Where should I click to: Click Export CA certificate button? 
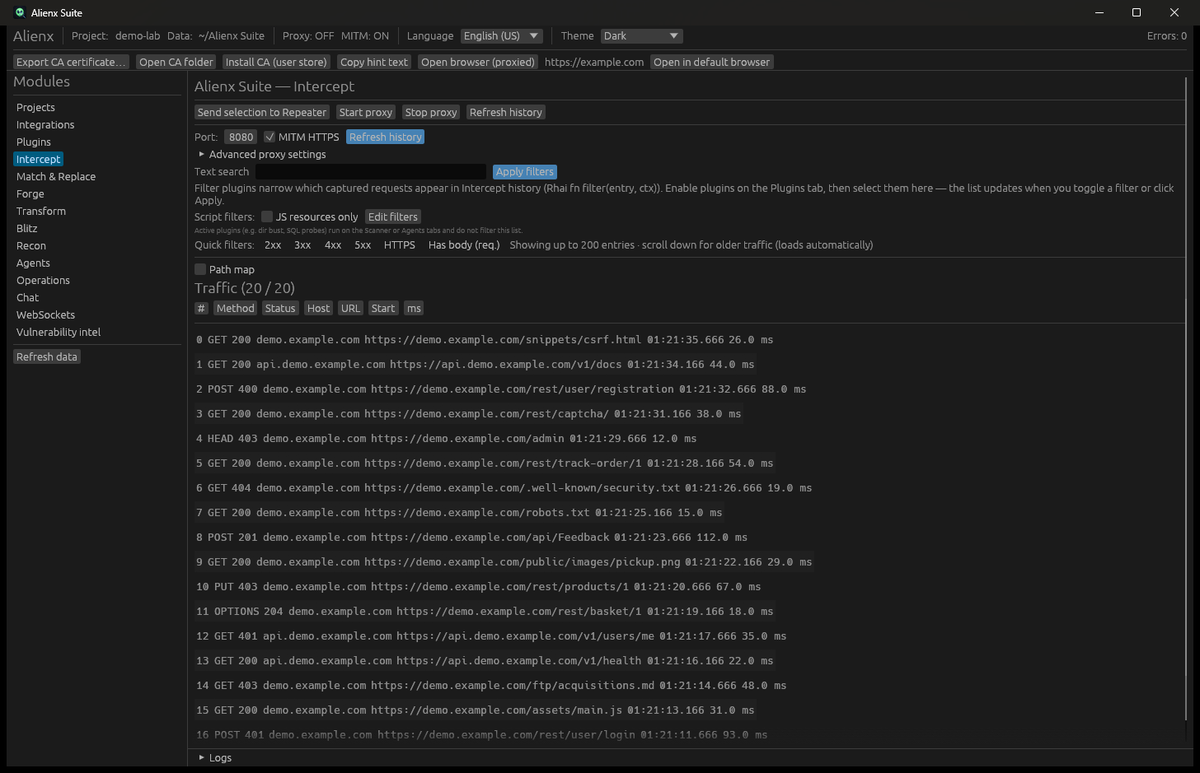pos(72,62)
